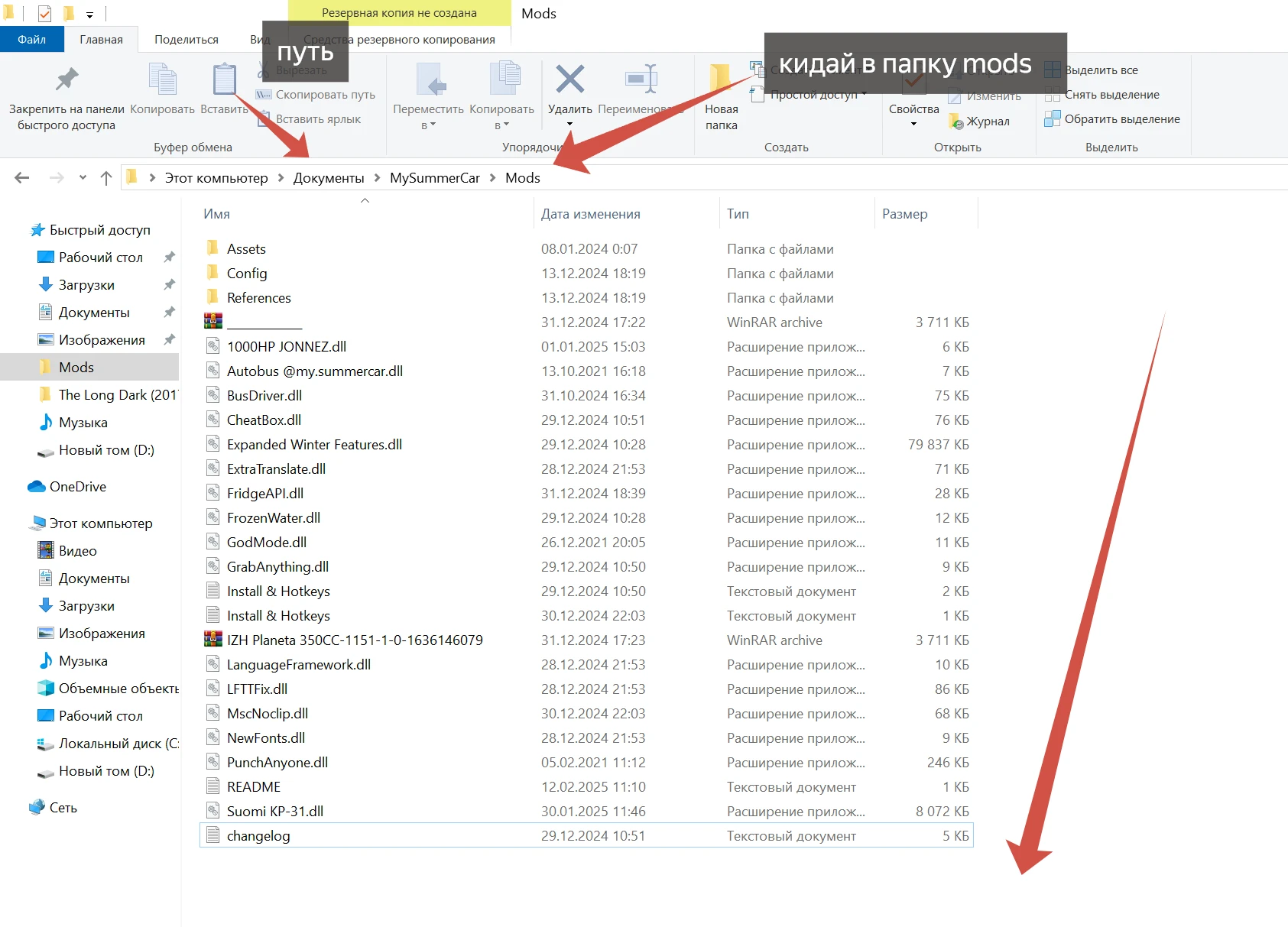This screenshot has width=1288, height=927.
Task: Expand the chevron after MySummerCar in path
Action: 493,178
